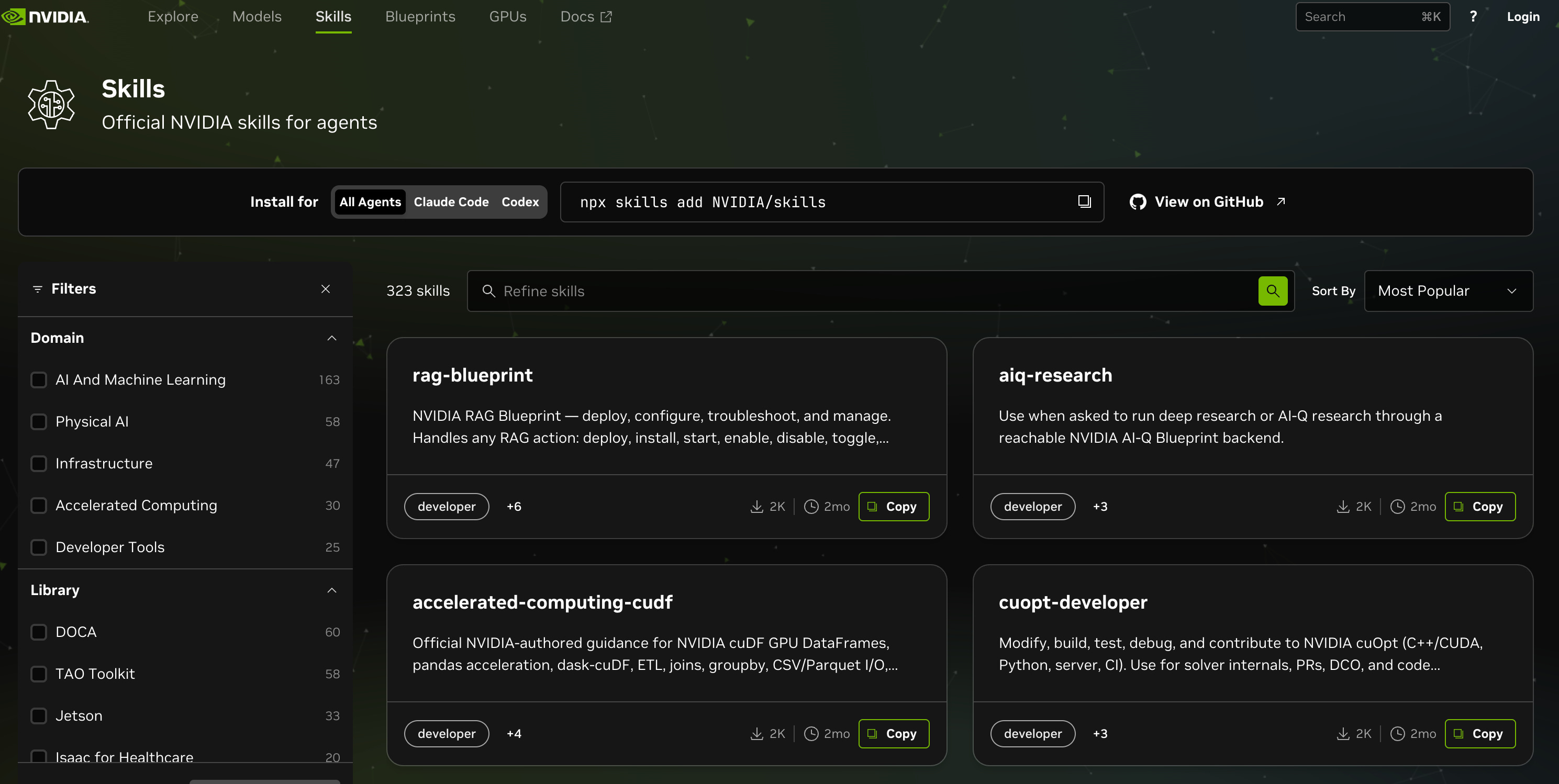Click the filter lines icon beside Filters
Viewport: 1559px width, 784px height.
click(38, 288)
